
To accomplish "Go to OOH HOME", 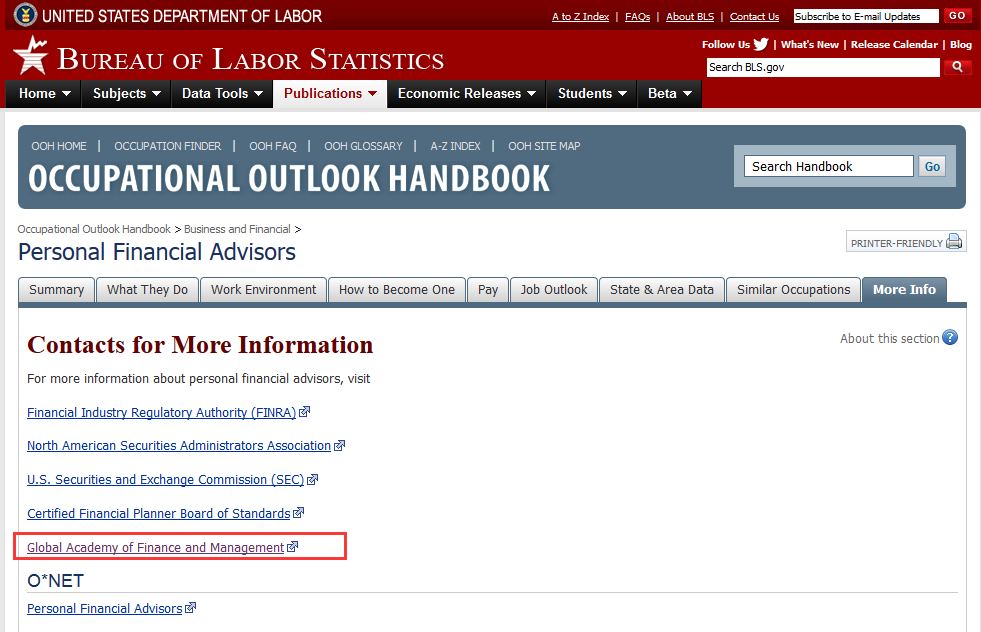I will [x=59, y=146].
